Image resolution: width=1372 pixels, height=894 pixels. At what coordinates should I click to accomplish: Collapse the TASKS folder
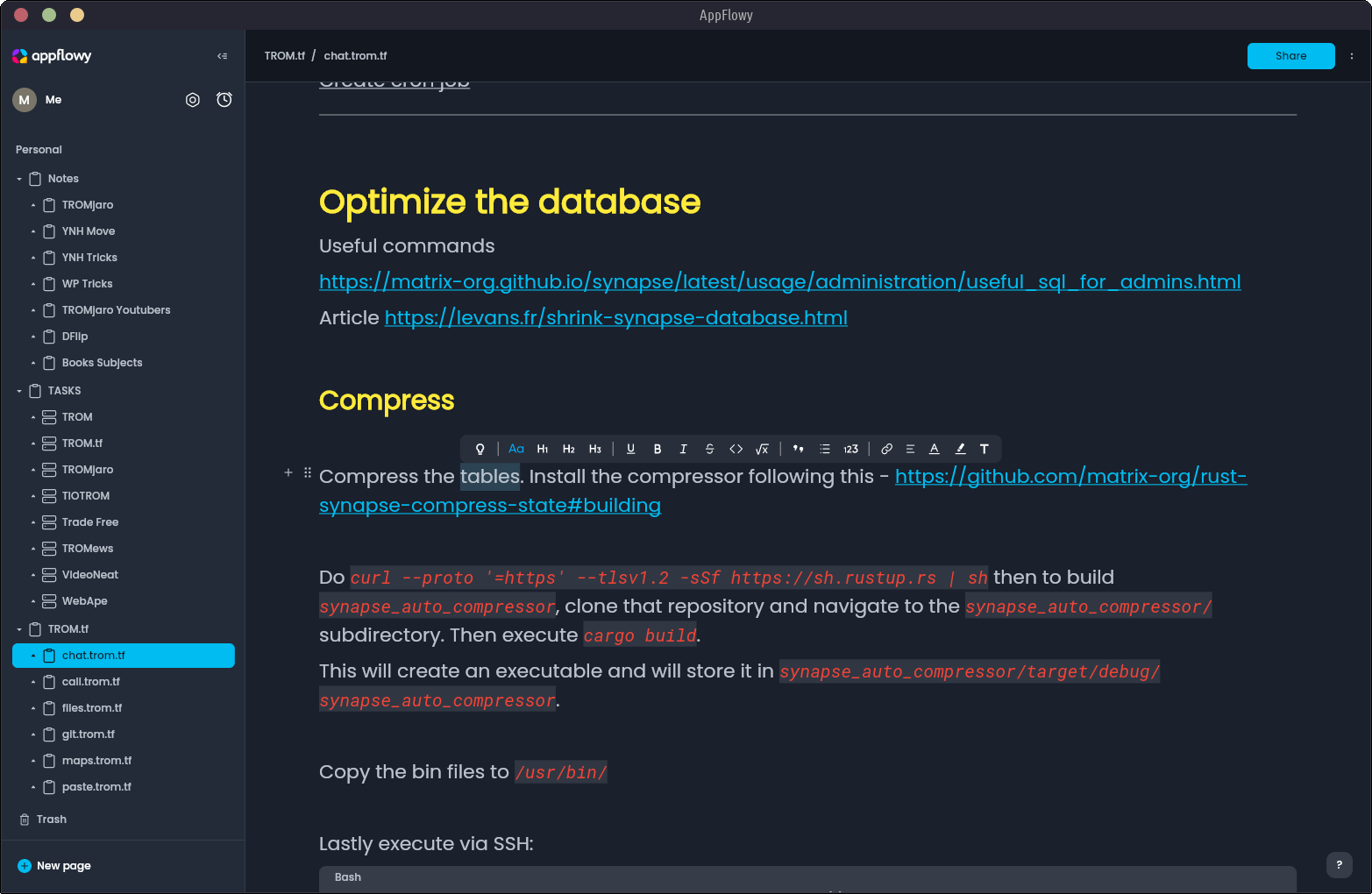(19, 391)
